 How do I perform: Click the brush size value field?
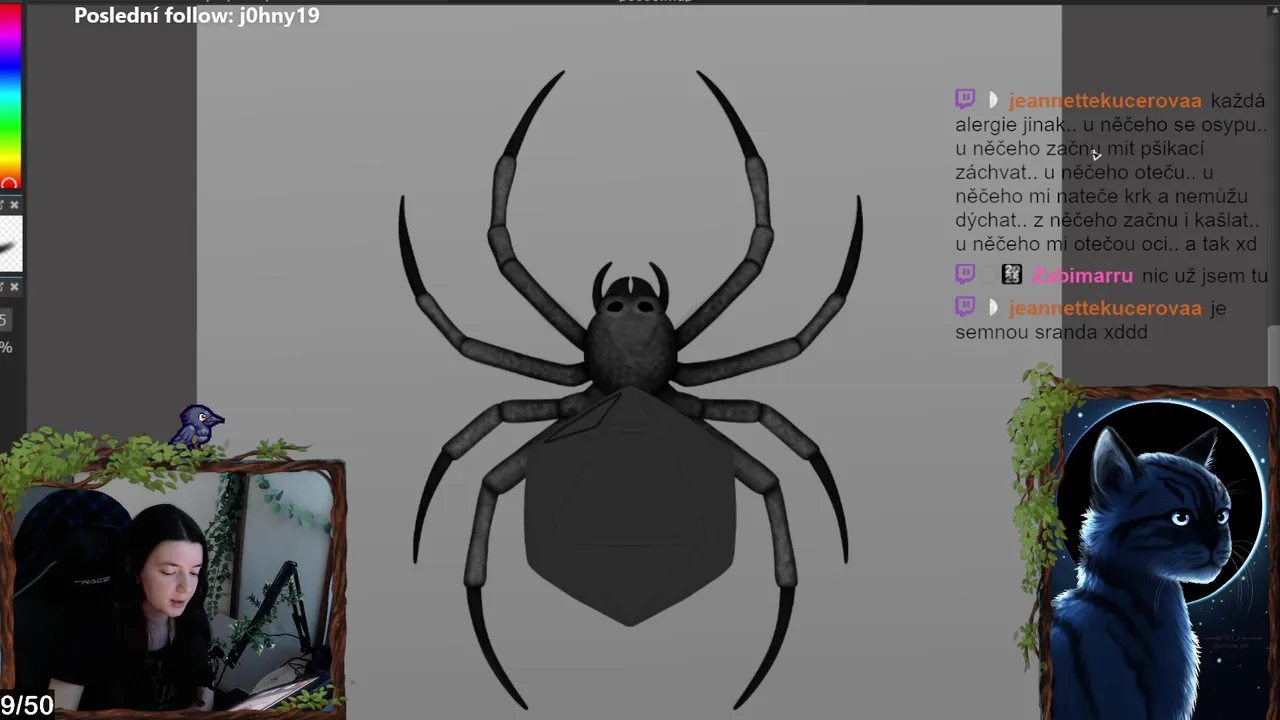pos(4,320)
